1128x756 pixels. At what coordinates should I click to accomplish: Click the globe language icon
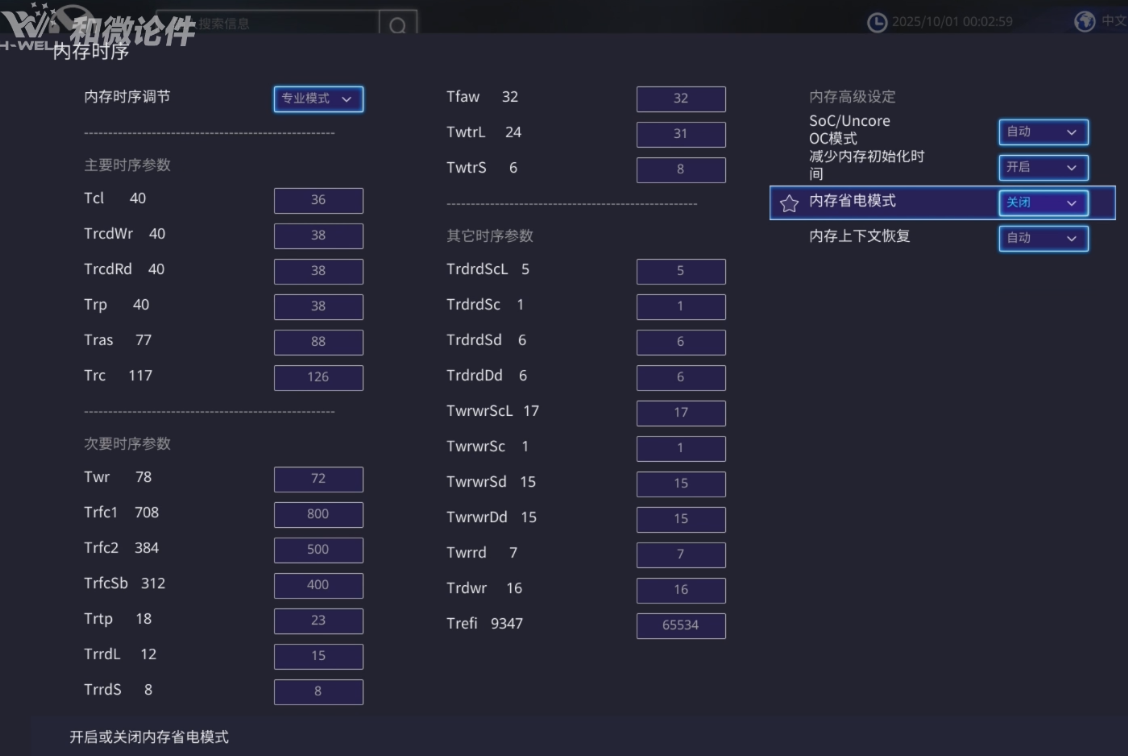point(1084,22)
